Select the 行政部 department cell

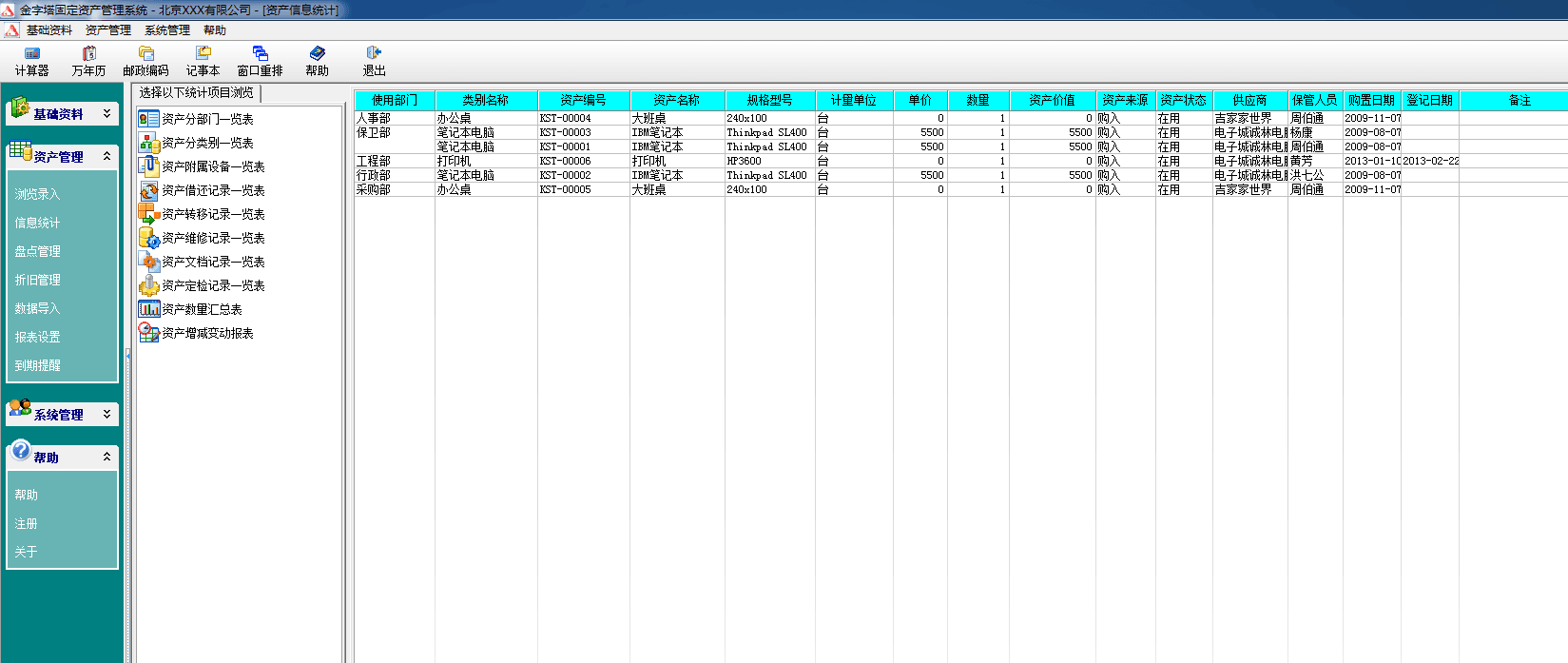coord(395,176)
